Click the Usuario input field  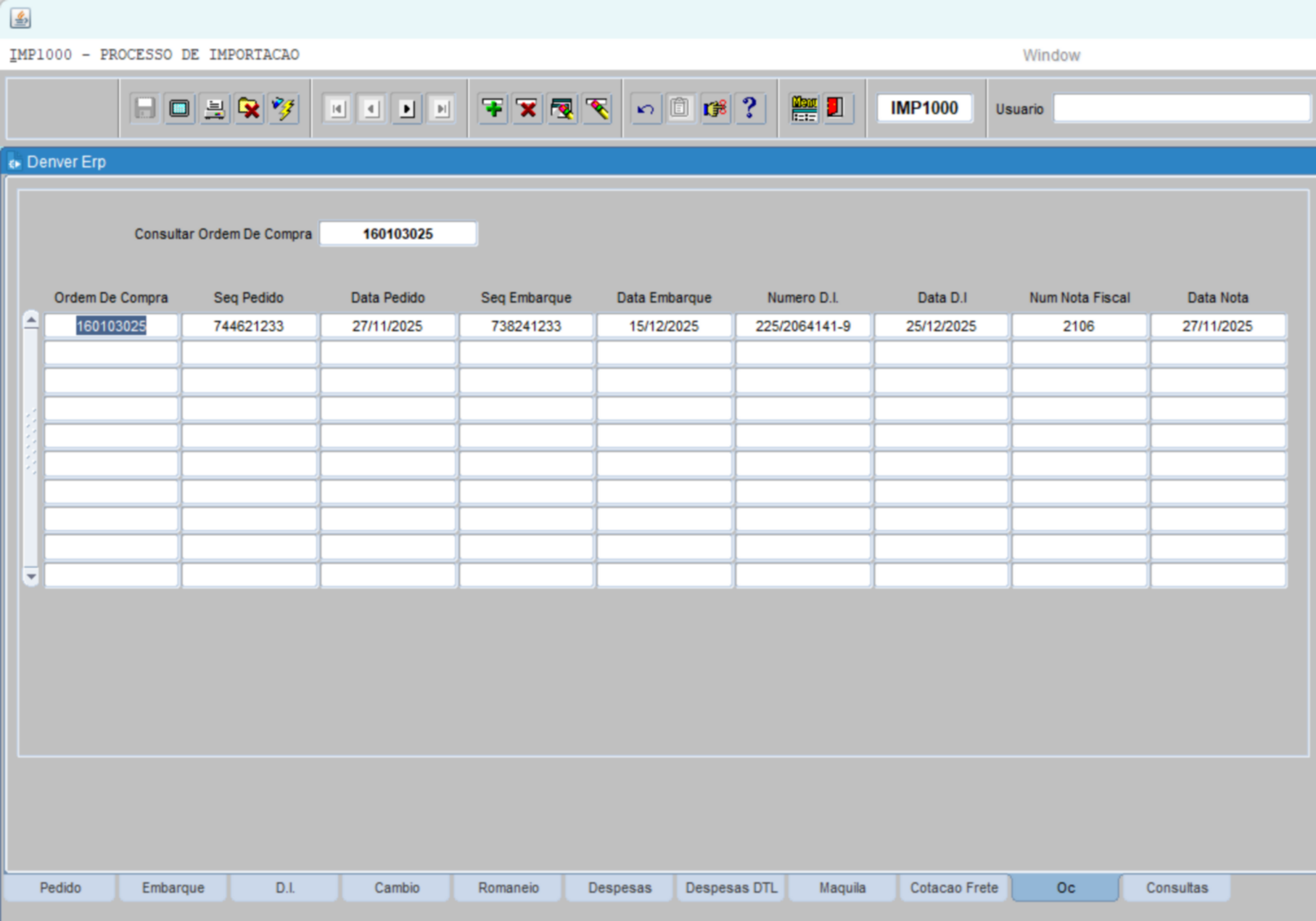[1181, 109]
